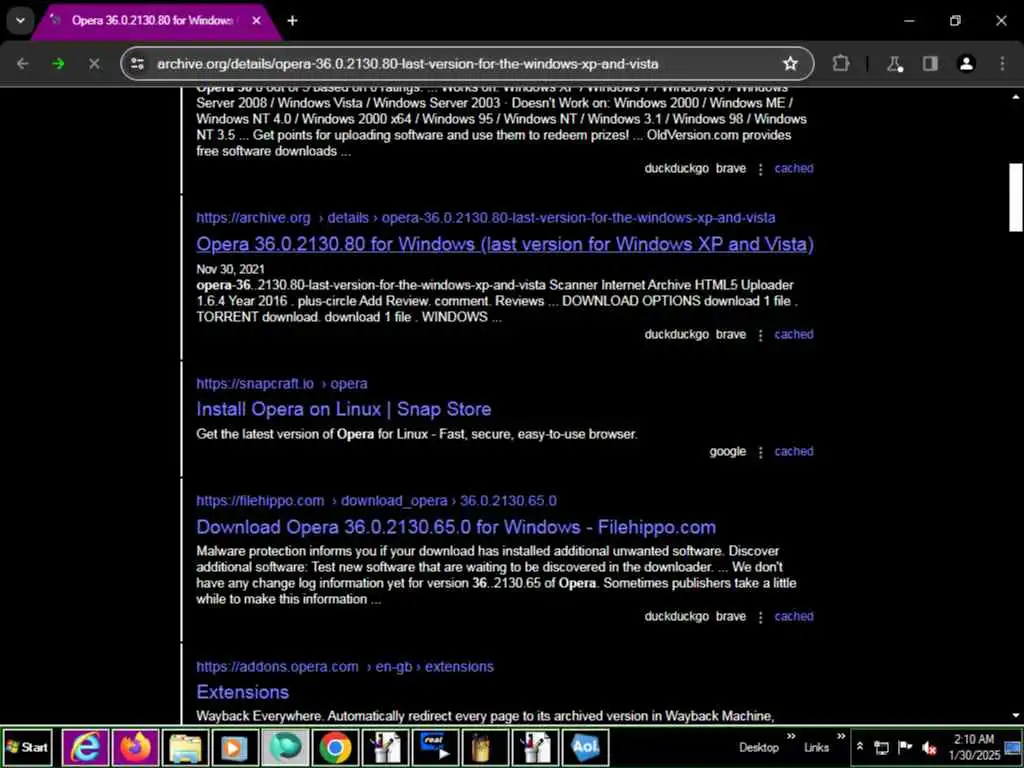Open a new browser tab
Viewport: 1024px width, 768px height.
click(x=293, y=21)
